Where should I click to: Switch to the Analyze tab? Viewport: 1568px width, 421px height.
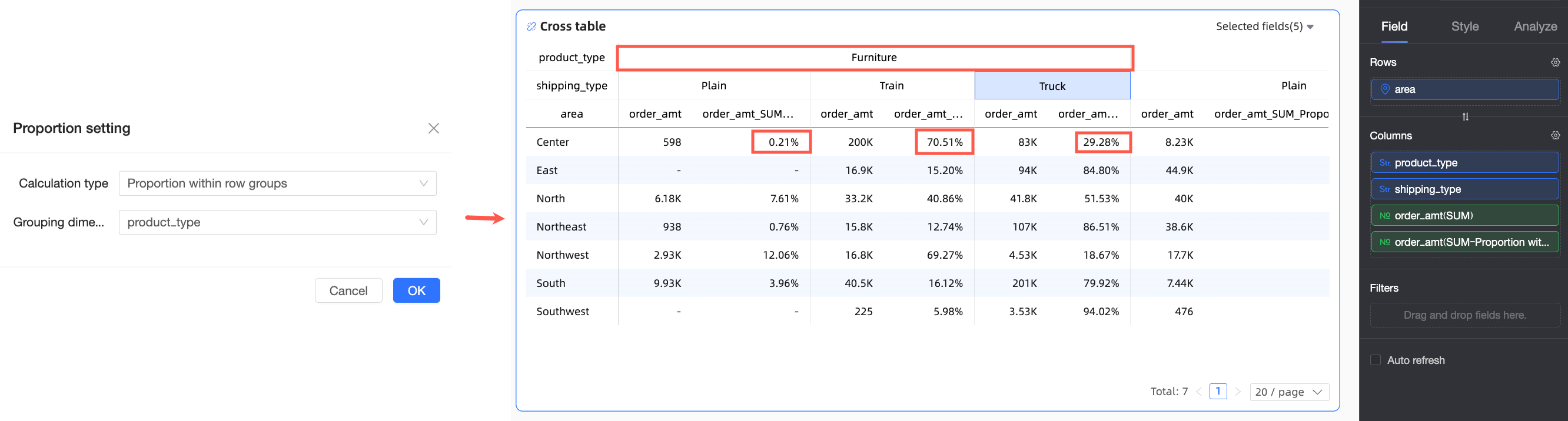1535,27
